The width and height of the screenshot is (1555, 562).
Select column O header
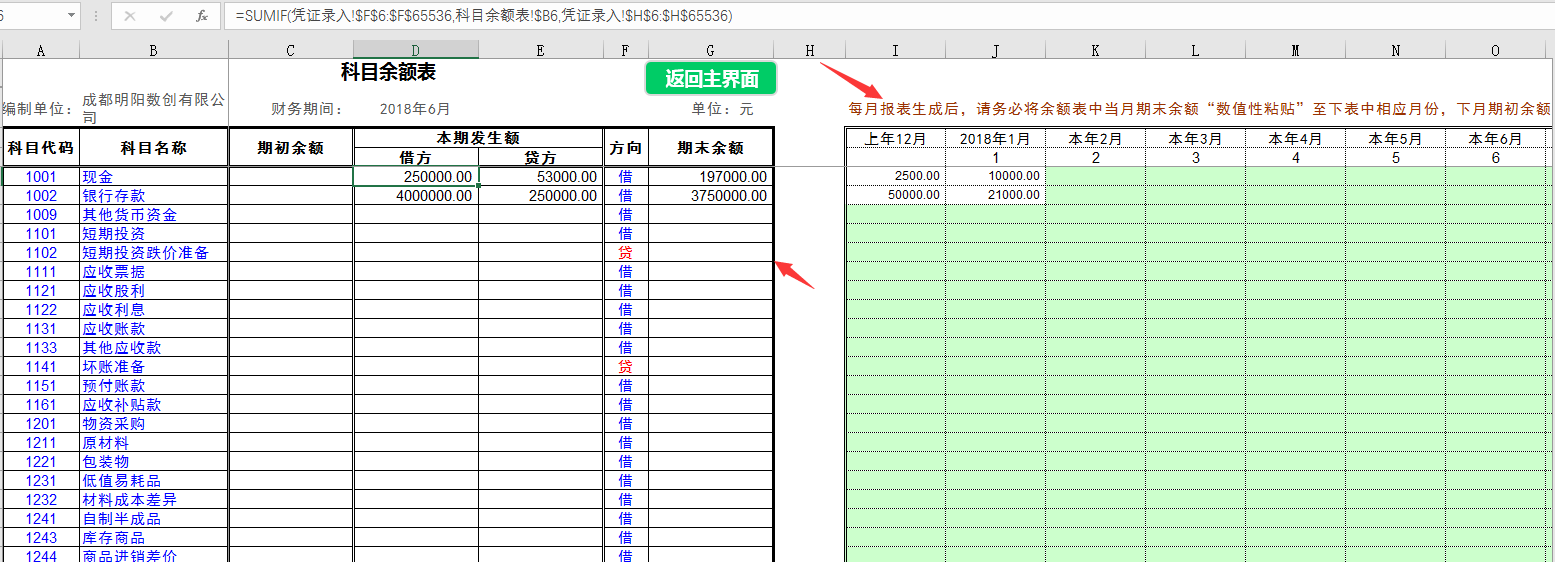pyautogui.click(x=1495, y=50)
